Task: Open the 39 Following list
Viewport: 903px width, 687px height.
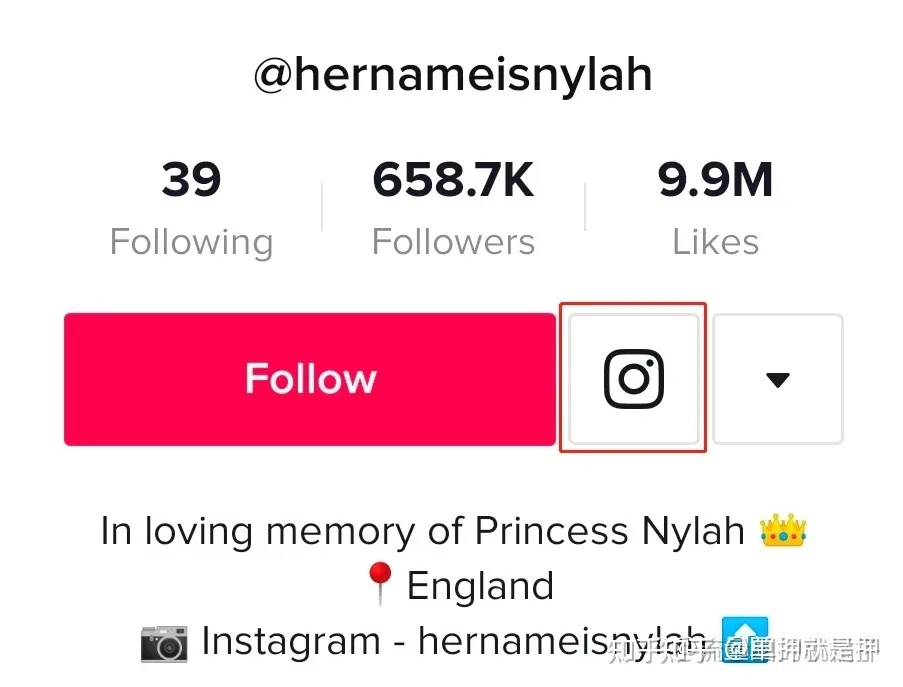Action: (x=191, y=208)
